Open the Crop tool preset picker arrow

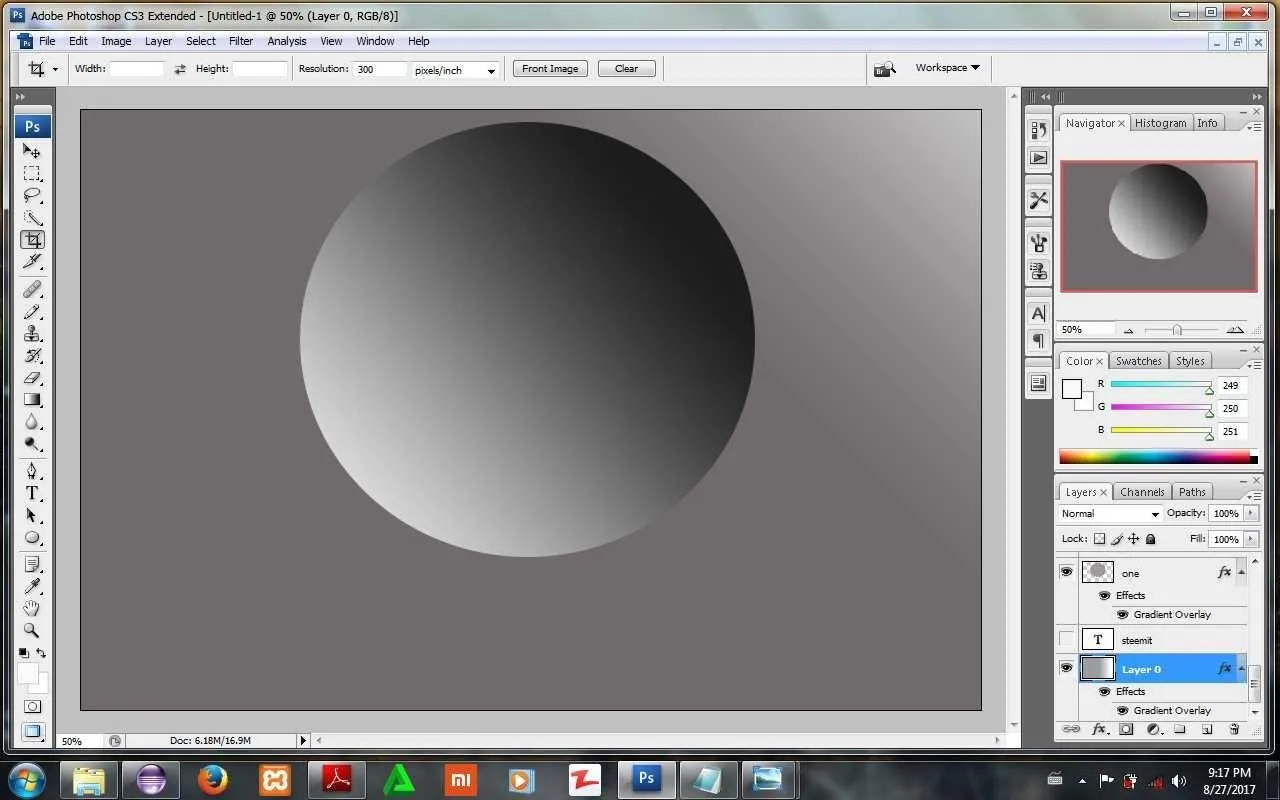[55, 69]
